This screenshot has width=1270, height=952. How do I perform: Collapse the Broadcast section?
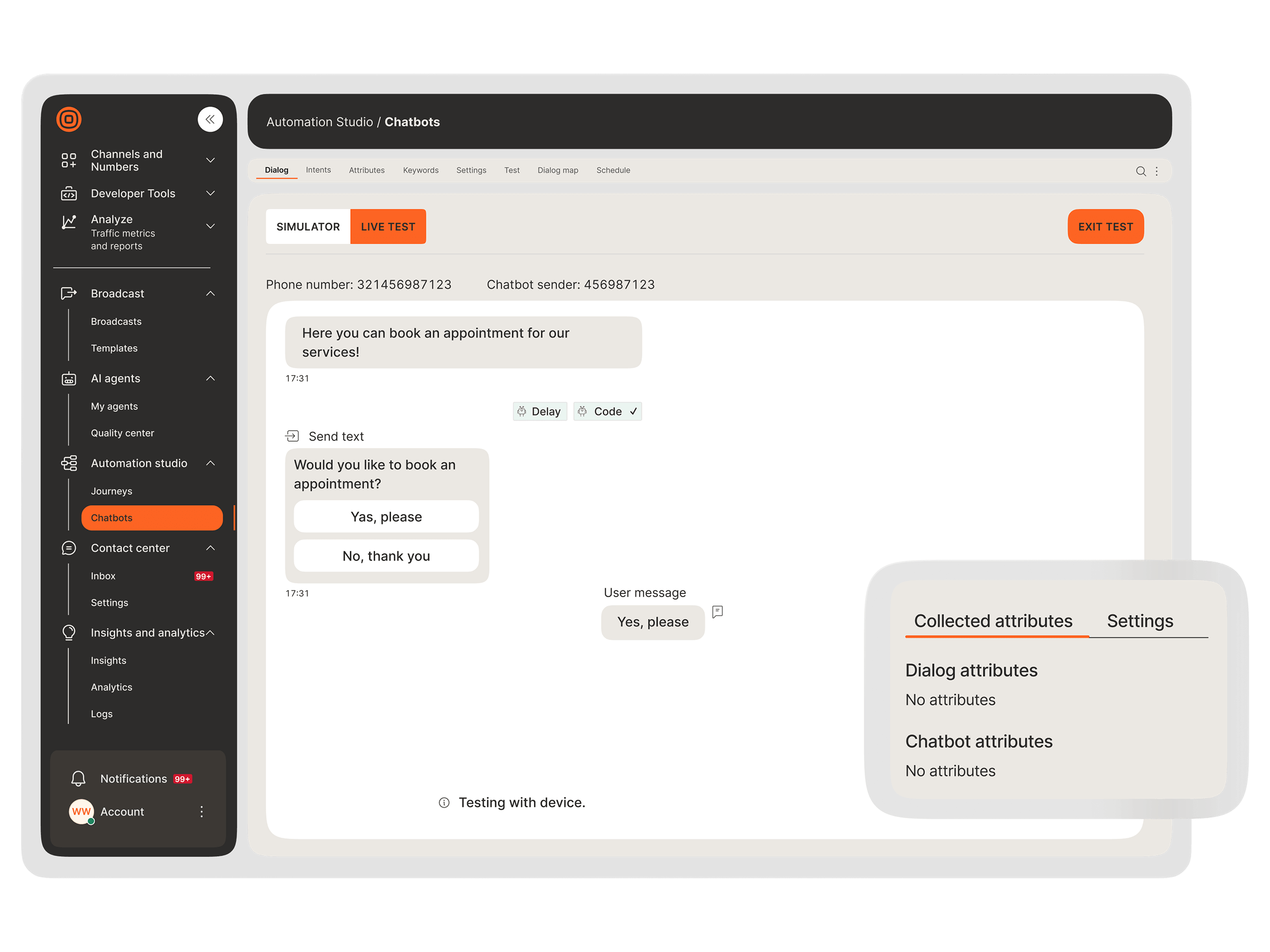210,294
